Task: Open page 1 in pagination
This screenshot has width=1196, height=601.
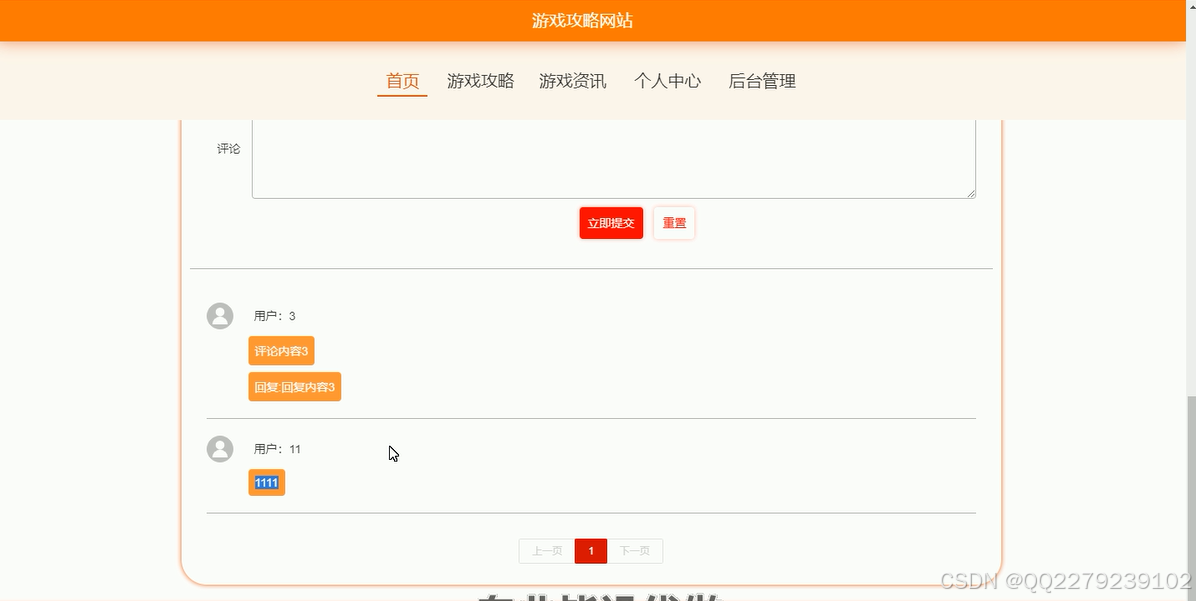Action: click(591, 550)
